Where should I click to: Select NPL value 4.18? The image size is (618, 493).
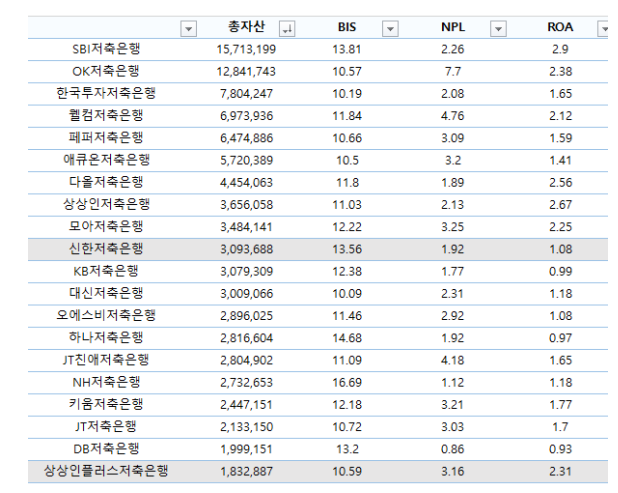453,360
